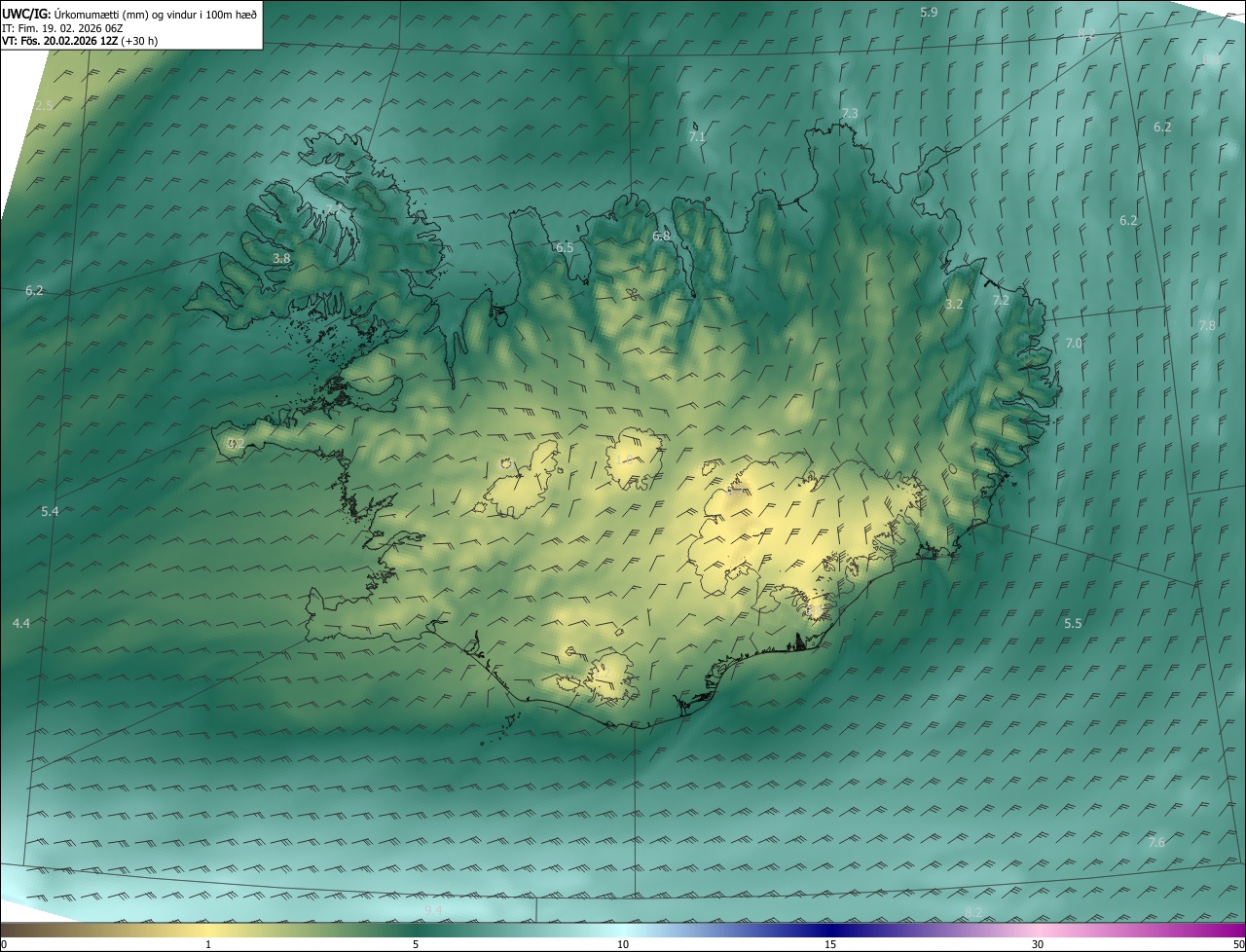Image resolution: width=1246 pixels, height=952 pixels.
Task: Click the "15" tick label on the colour scale
Action: [x=830, y=945]
